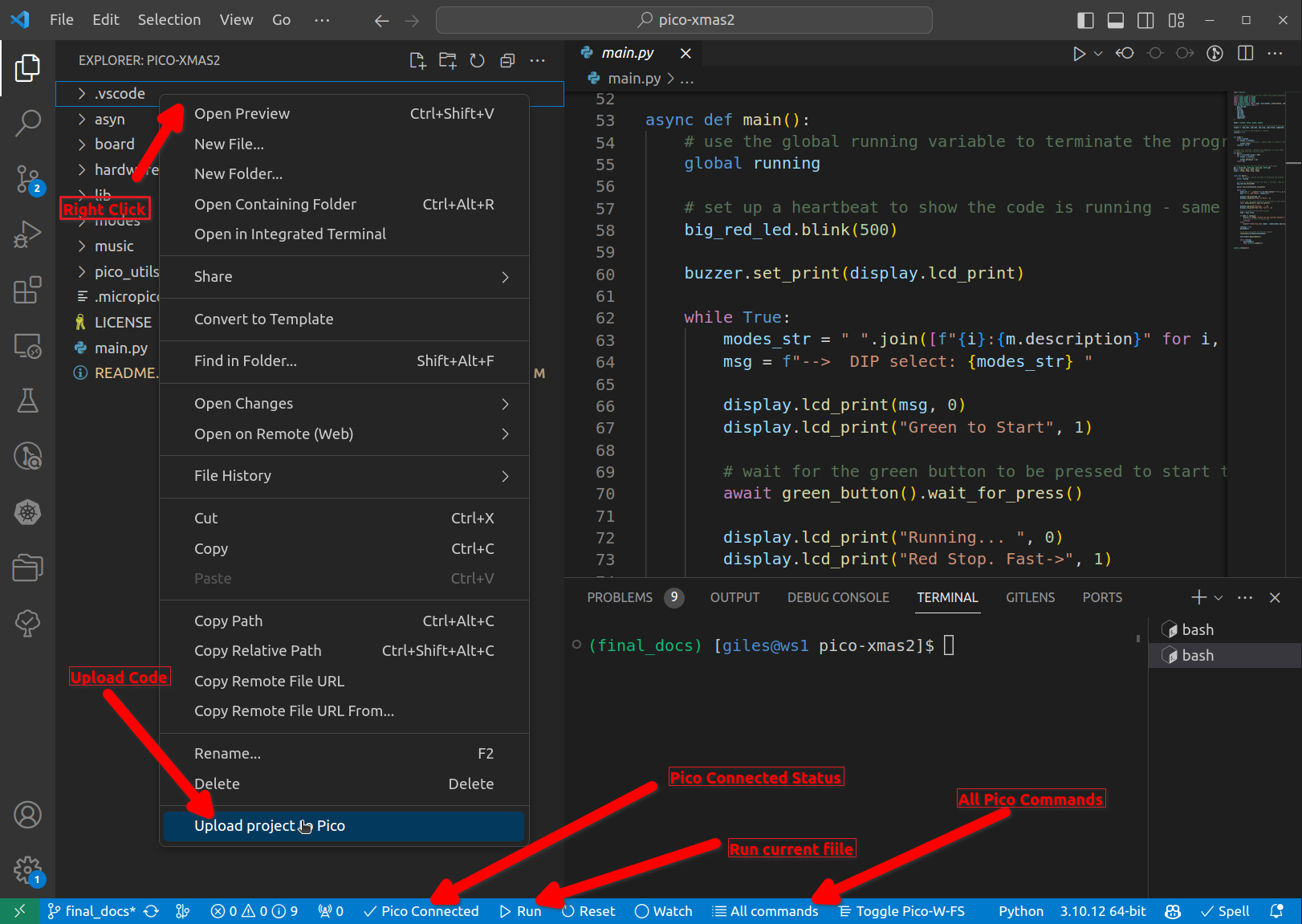Switch to the OUTPUT tab

pyautogui.click(x=734, y=597)
